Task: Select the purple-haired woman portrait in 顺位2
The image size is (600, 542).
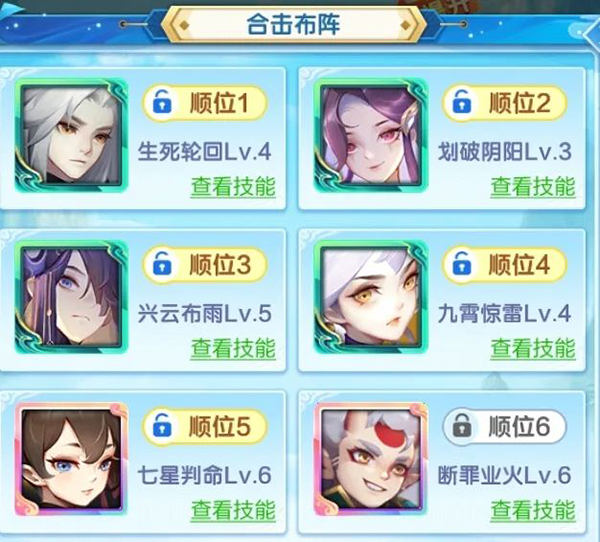Action: click(370, 135)
